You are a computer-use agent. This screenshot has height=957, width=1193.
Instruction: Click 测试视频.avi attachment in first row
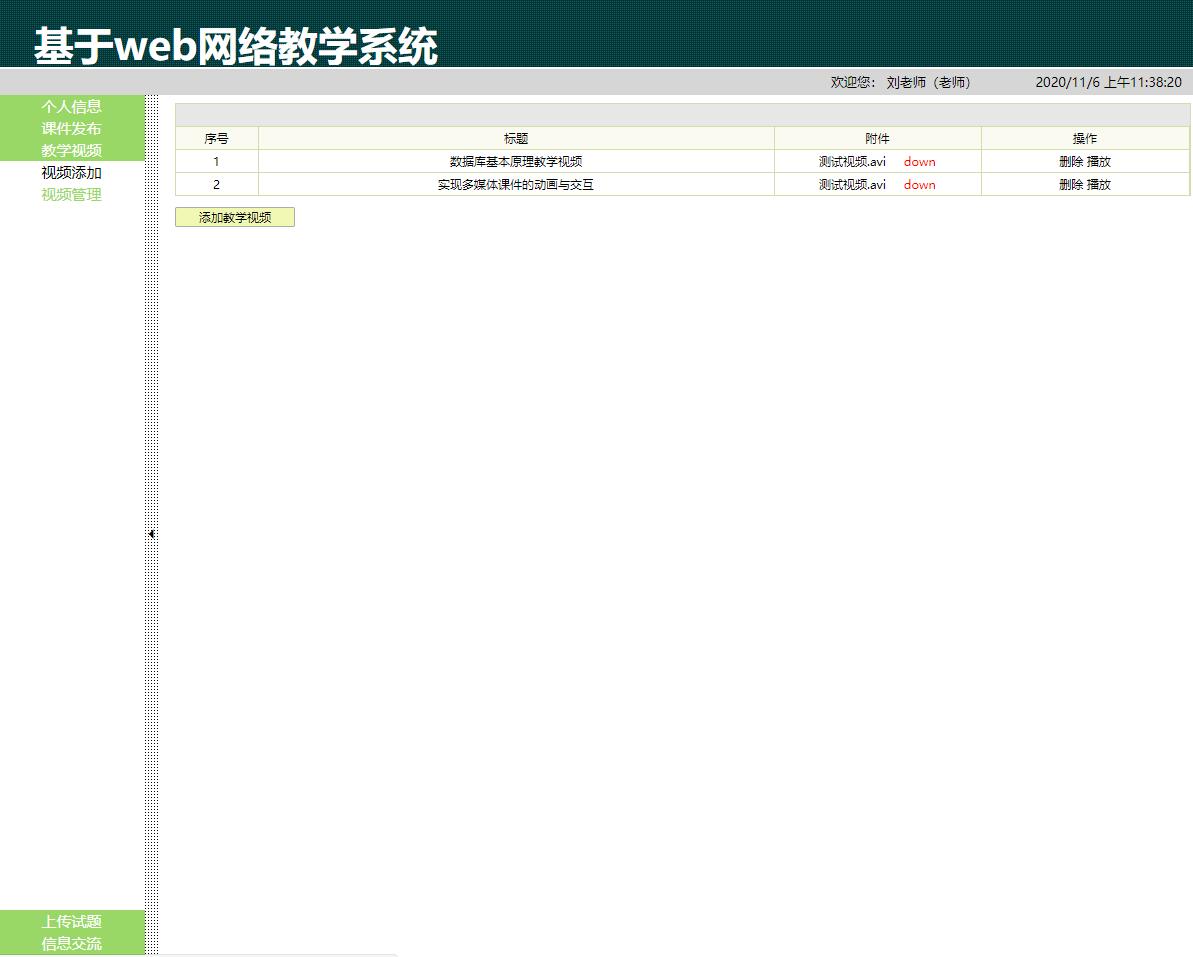tap(852, 161)
